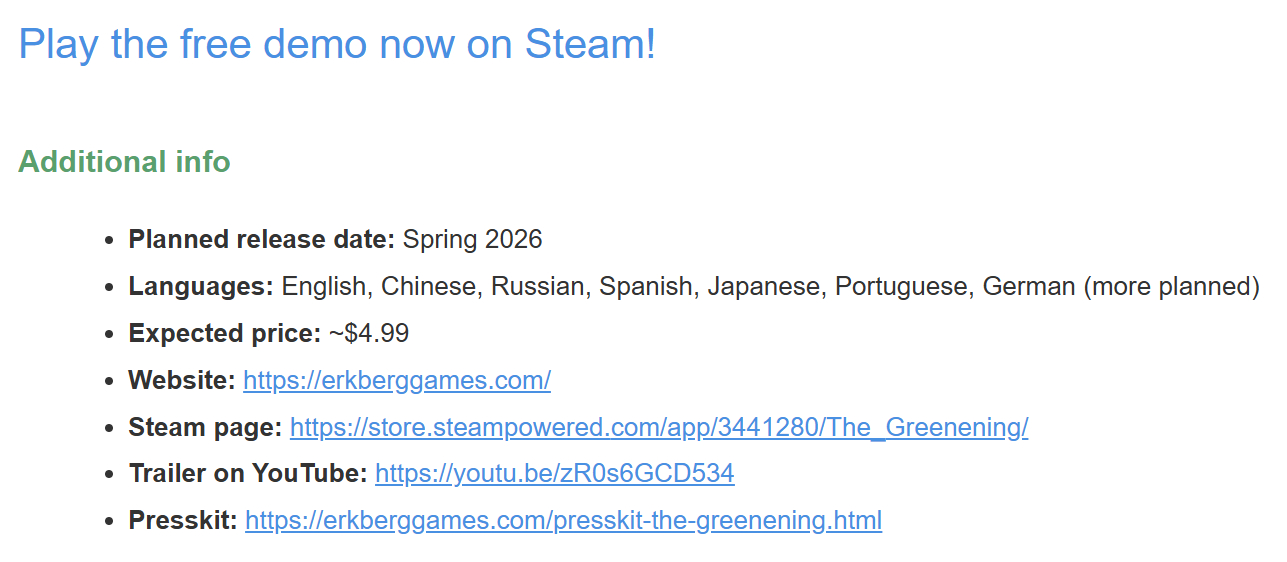1287x562 pixels.
Task: Open the erkberggames.com website link
Action: pyautogui.click(x=396, y=381)
